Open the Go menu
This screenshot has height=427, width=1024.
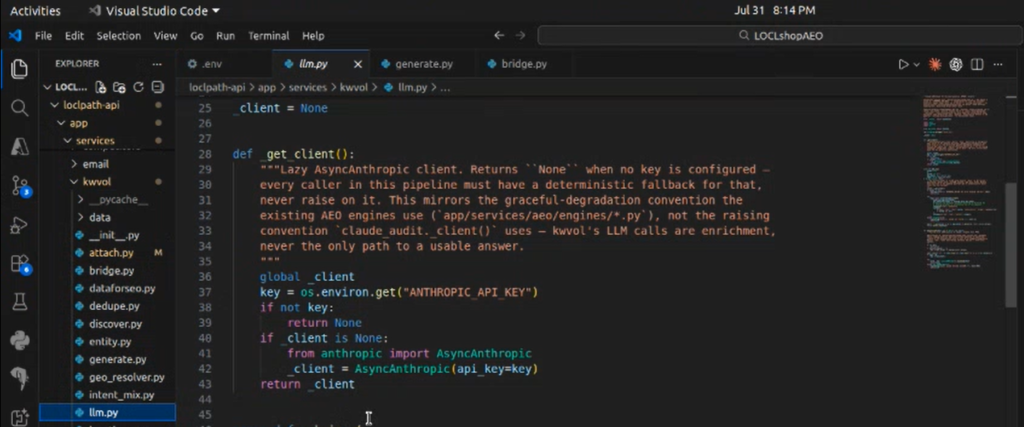point(197,36)
